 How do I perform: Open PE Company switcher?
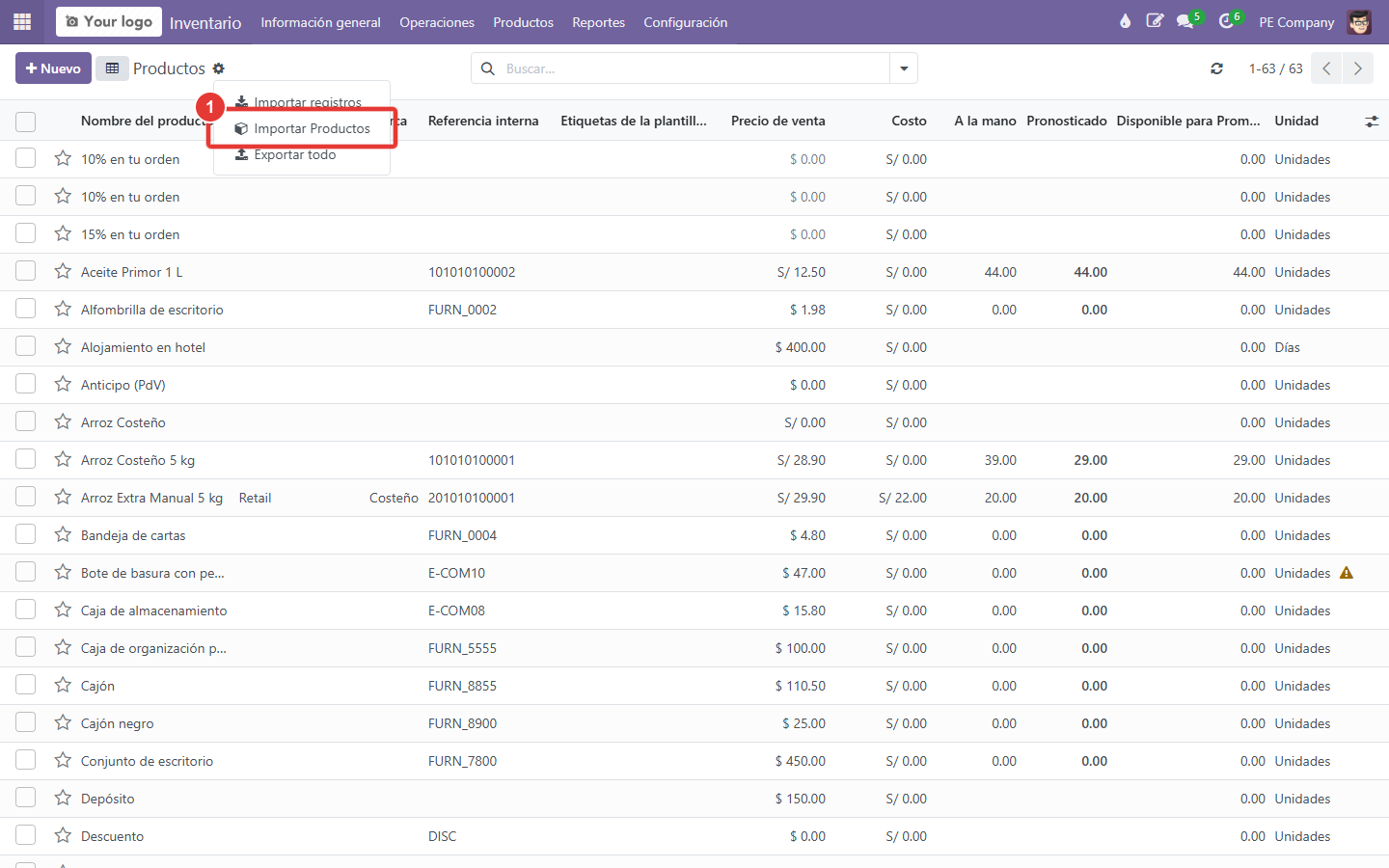(x=1296, y=22)
